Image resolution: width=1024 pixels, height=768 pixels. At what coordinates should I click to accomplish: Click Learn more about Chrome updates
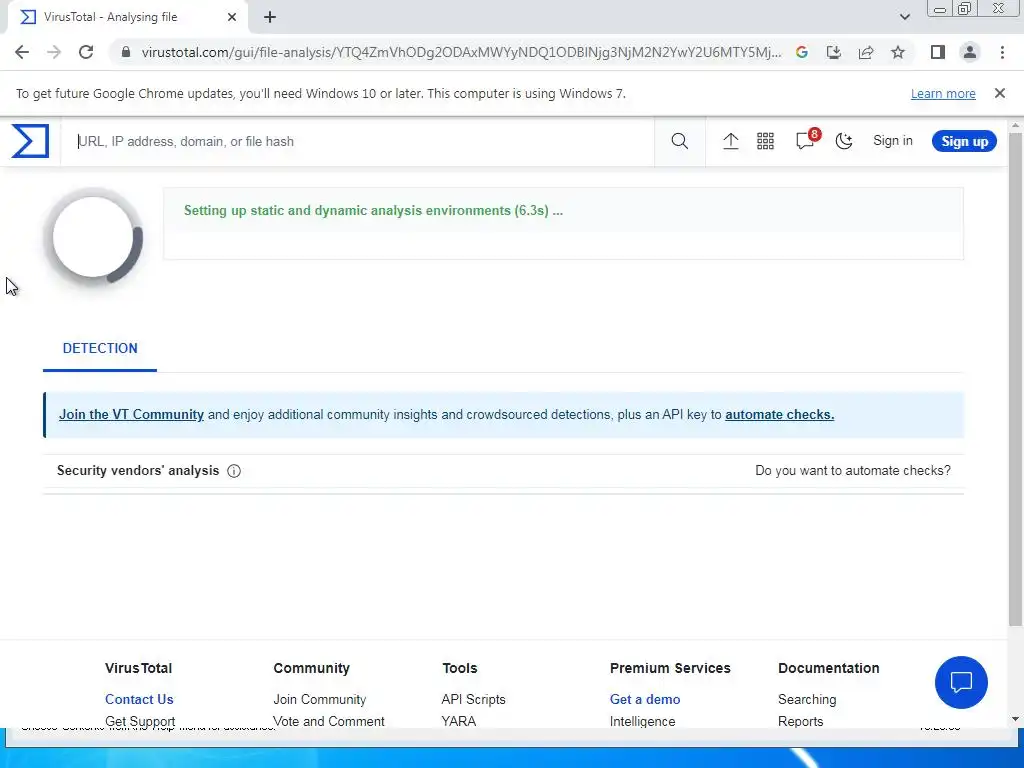pos(943,93)
